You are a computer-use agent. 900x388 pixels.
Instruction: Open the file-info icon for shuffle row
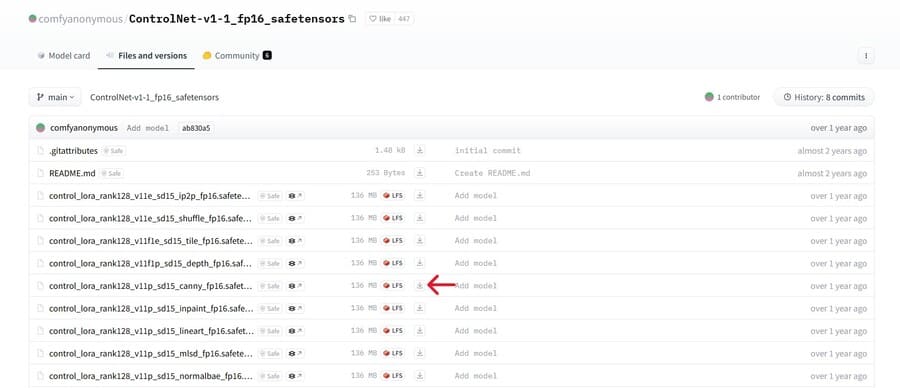pyautogui.click(x=295, y=218)
